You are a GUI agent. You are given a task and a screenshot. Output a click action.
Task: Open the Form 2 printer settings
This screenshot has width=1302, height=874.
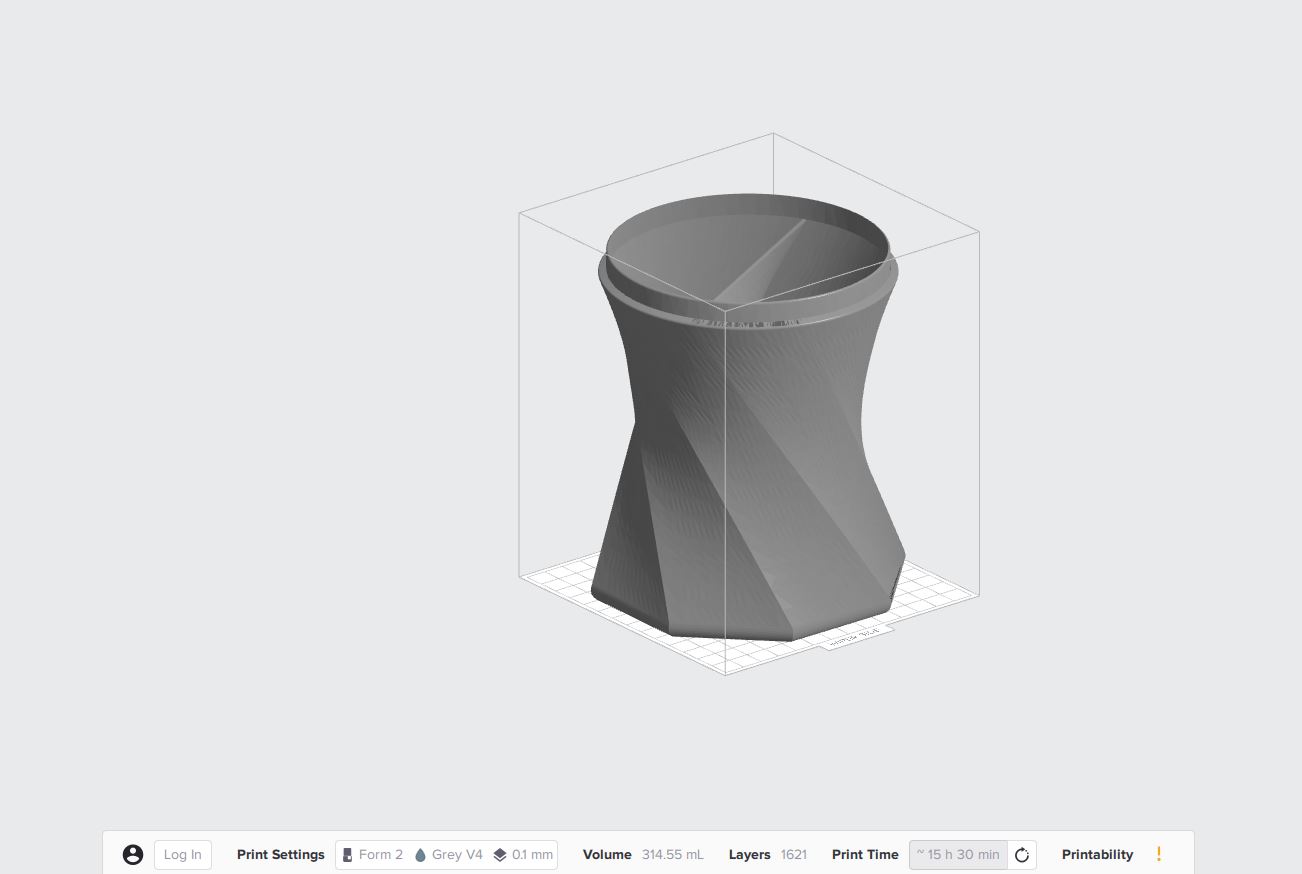point(446,855)
